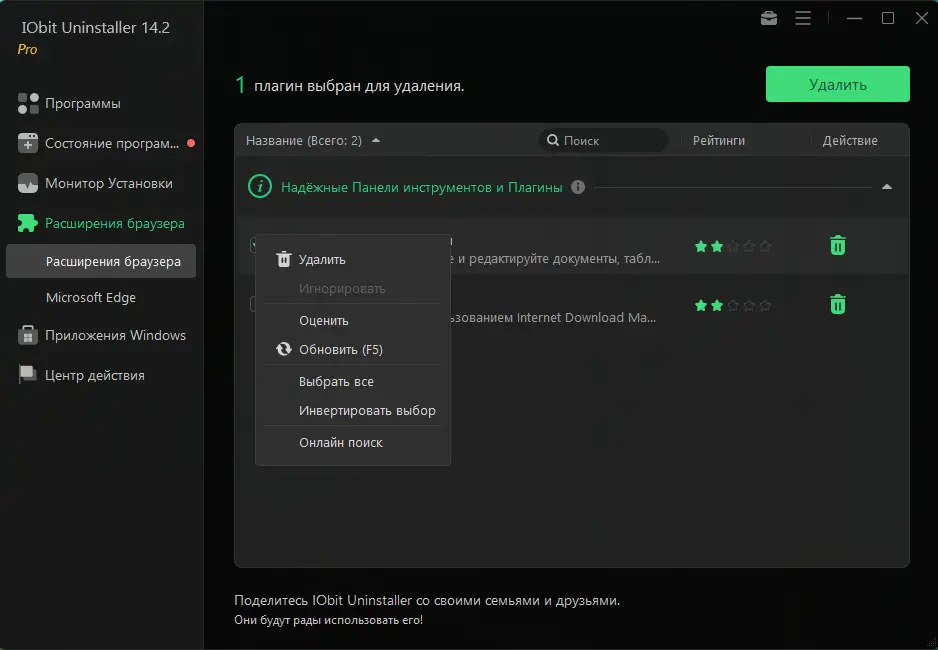Image resolution: width=938 pixels, height=650 pixels.
Task: Toggle sort arrow next to Название column
Action: (x=376, y=141)
